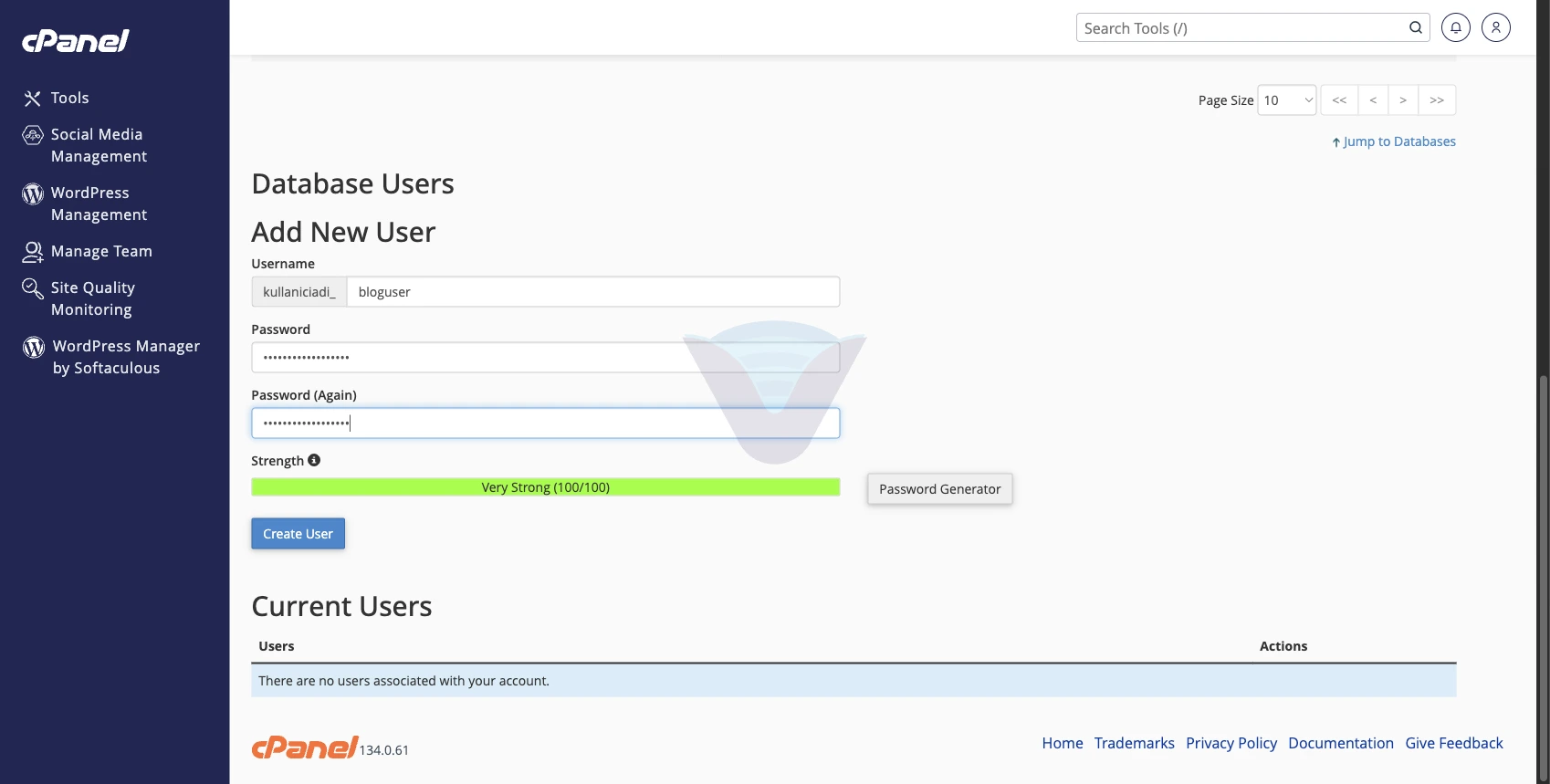This screenshot has width=1550, height=784.
Task: Open Social Media Management menu item
Action: tap(99, 145)
